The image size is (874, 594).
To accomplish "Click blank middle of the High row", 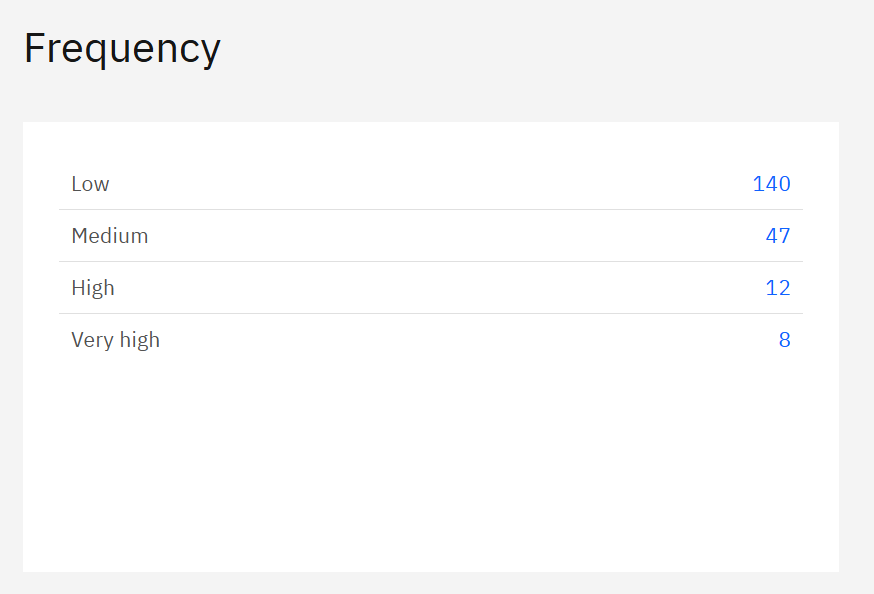I will pos(430,288).
